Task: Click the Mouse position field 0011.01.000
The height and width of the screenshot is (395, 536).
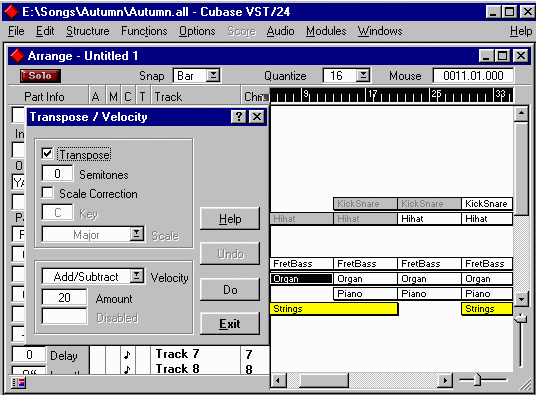Action: 473,76
